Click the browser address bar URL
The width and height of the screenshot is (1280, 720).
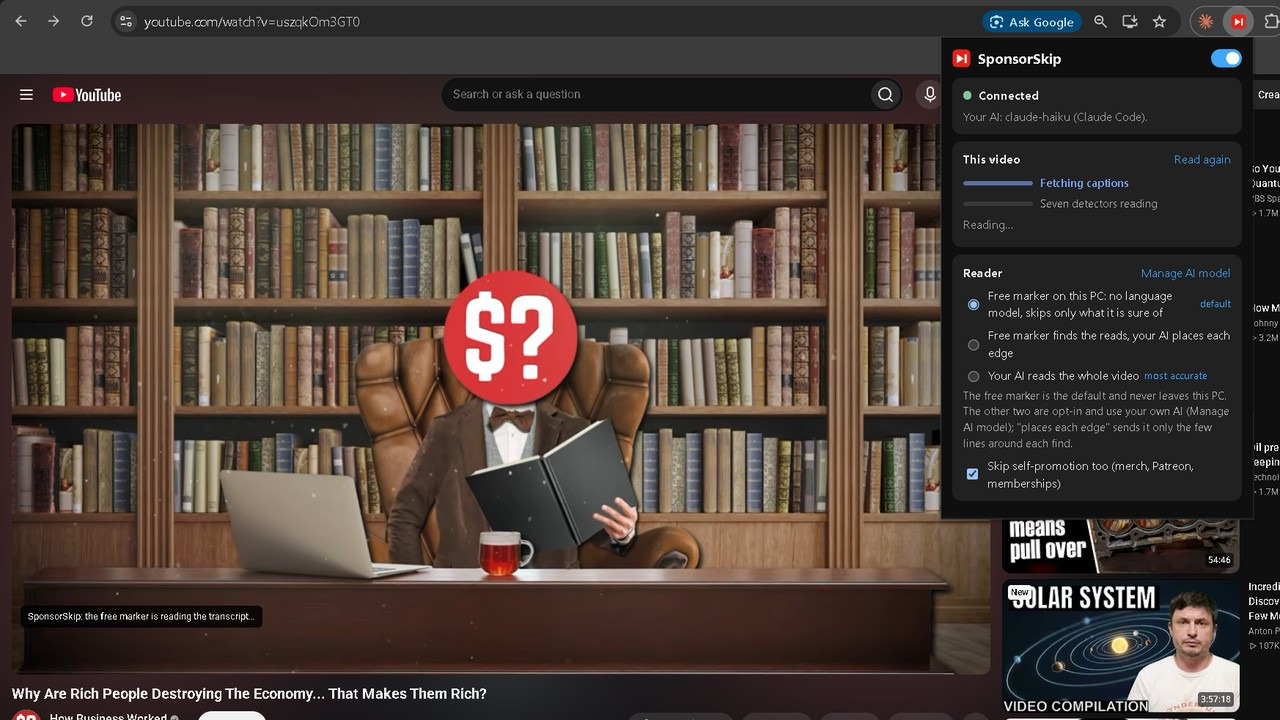point(252,21)
